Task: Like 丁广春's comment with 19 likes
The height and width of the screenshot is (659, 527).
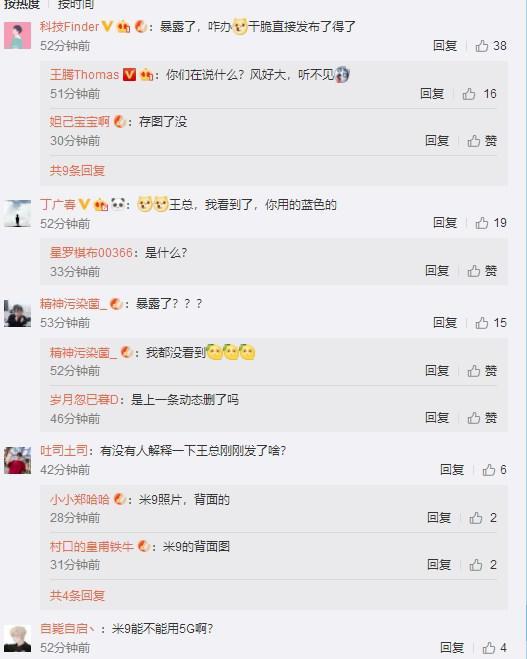Action: point(490,223)
